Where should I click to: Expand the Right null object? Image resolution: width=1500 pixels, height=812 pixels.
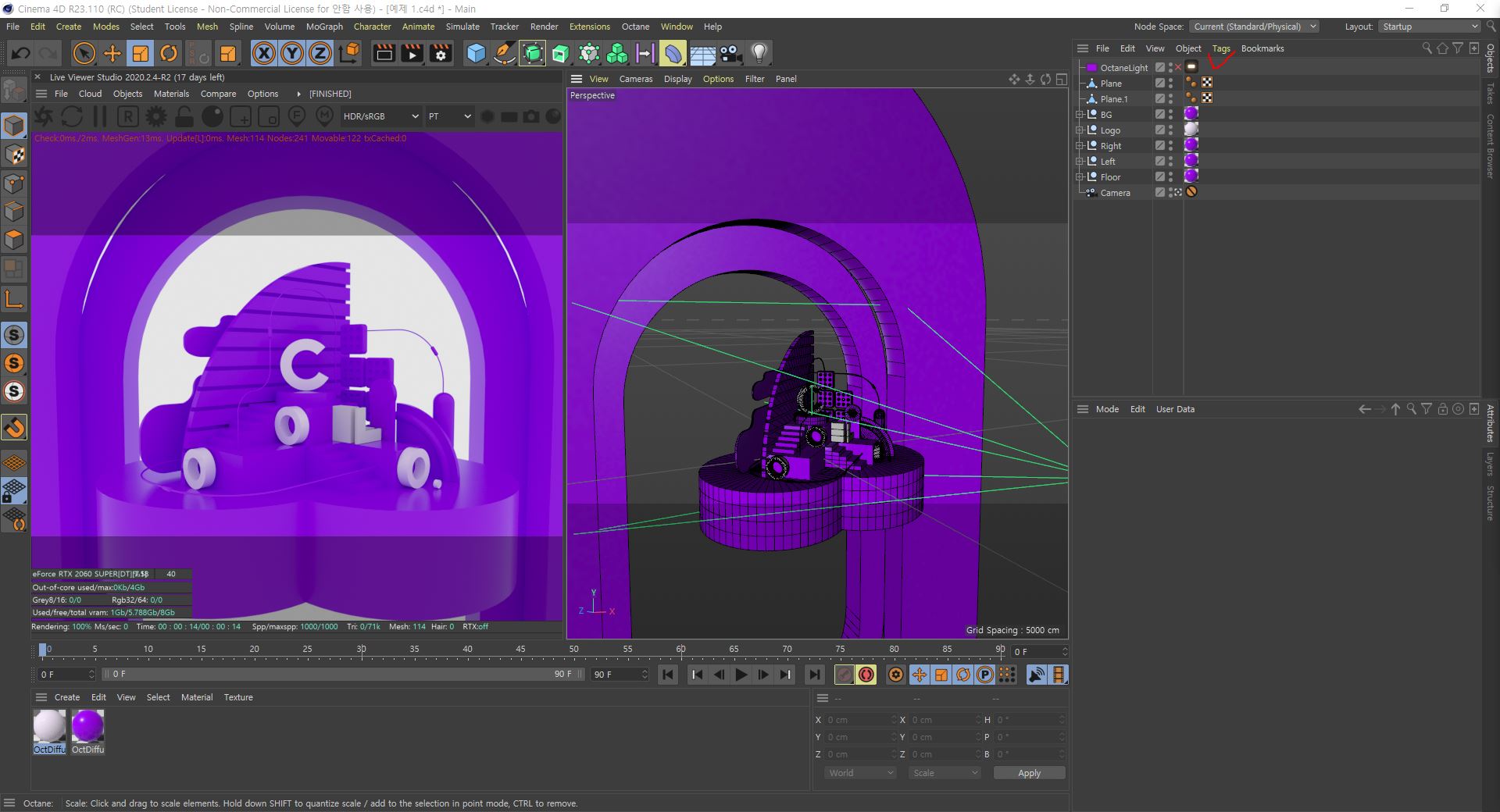tap(1080, 146)
